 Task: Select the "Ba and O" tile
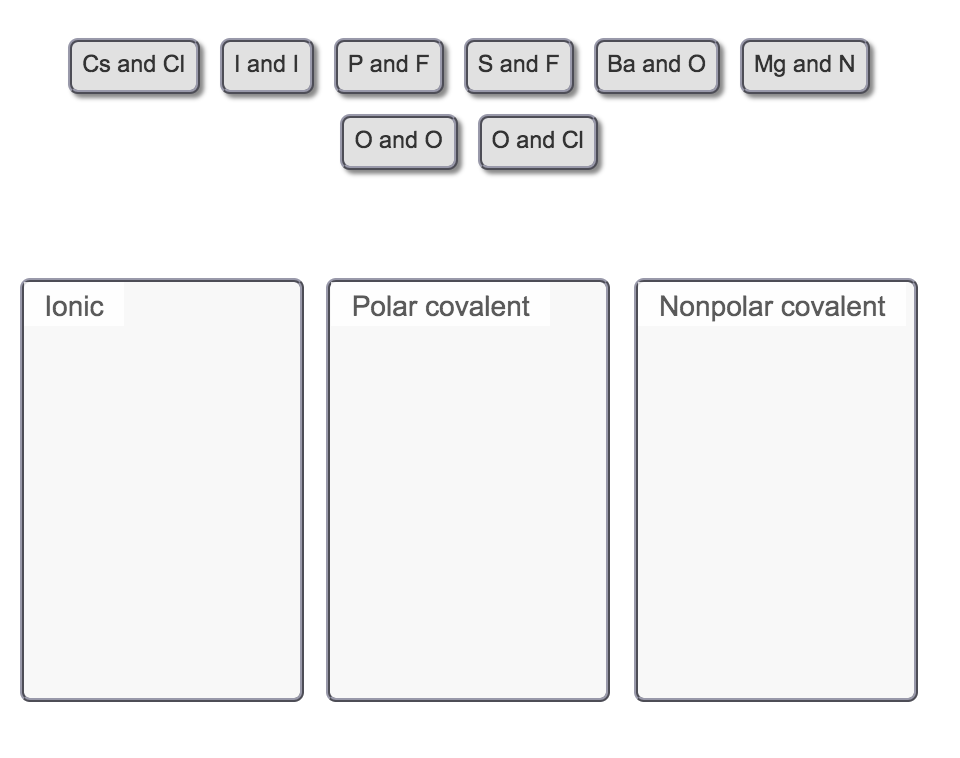[657, 64]
